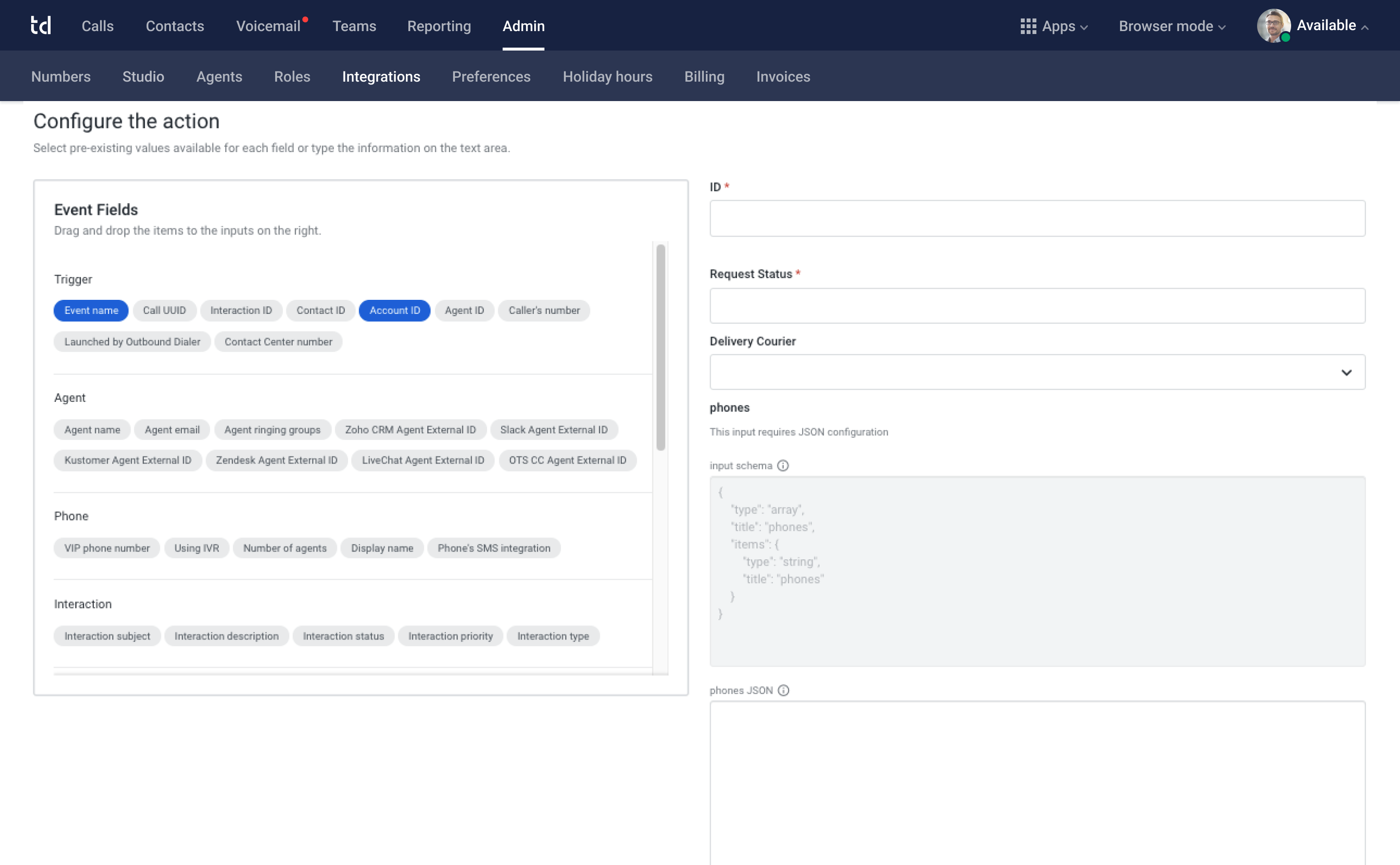Select the Launched by Outbound Dialer chip
The image size is (1400, 865).
point(132,342)
